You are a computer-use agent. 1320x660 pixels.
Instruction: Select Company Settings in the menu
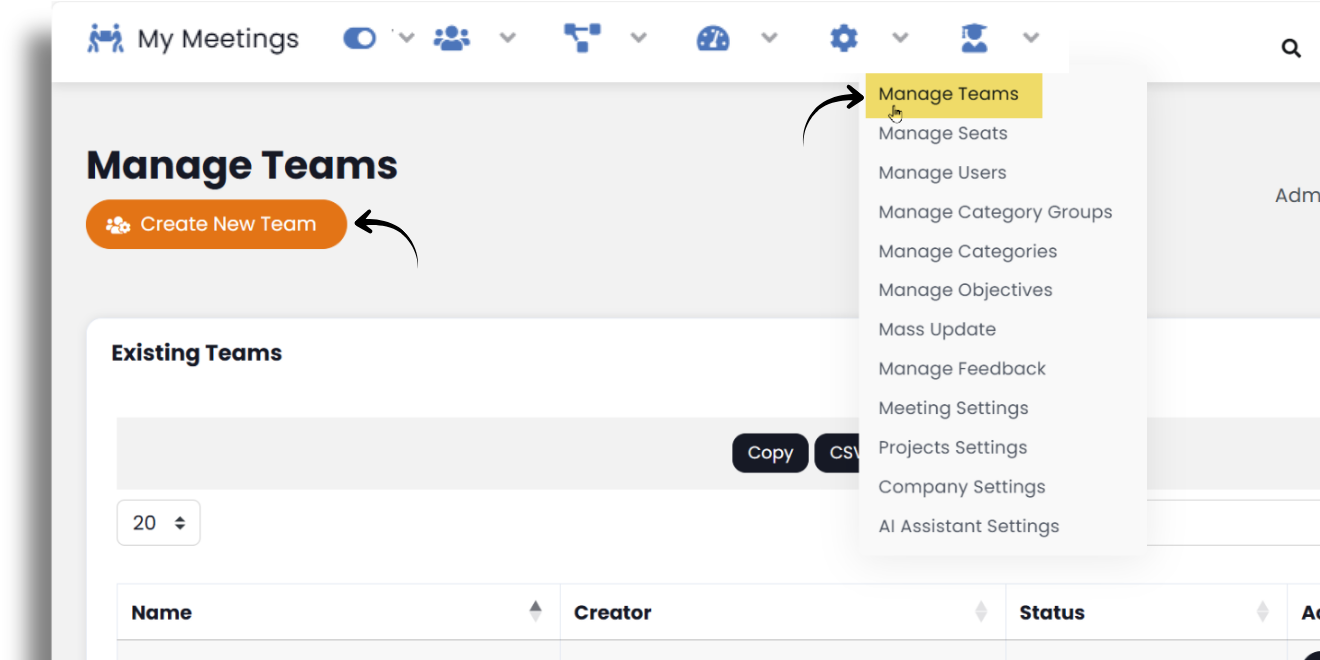click(x=961, y=487)
